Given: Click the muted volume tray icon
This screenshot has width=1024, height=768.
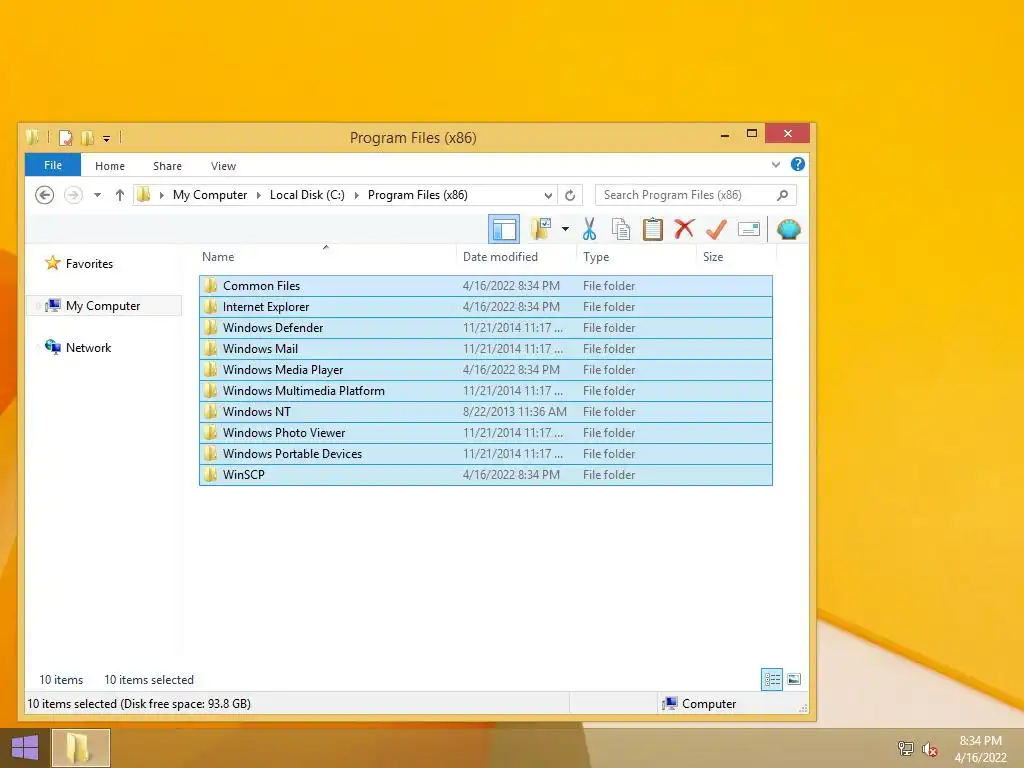Looking at the screenshot, I should [929, 749].
